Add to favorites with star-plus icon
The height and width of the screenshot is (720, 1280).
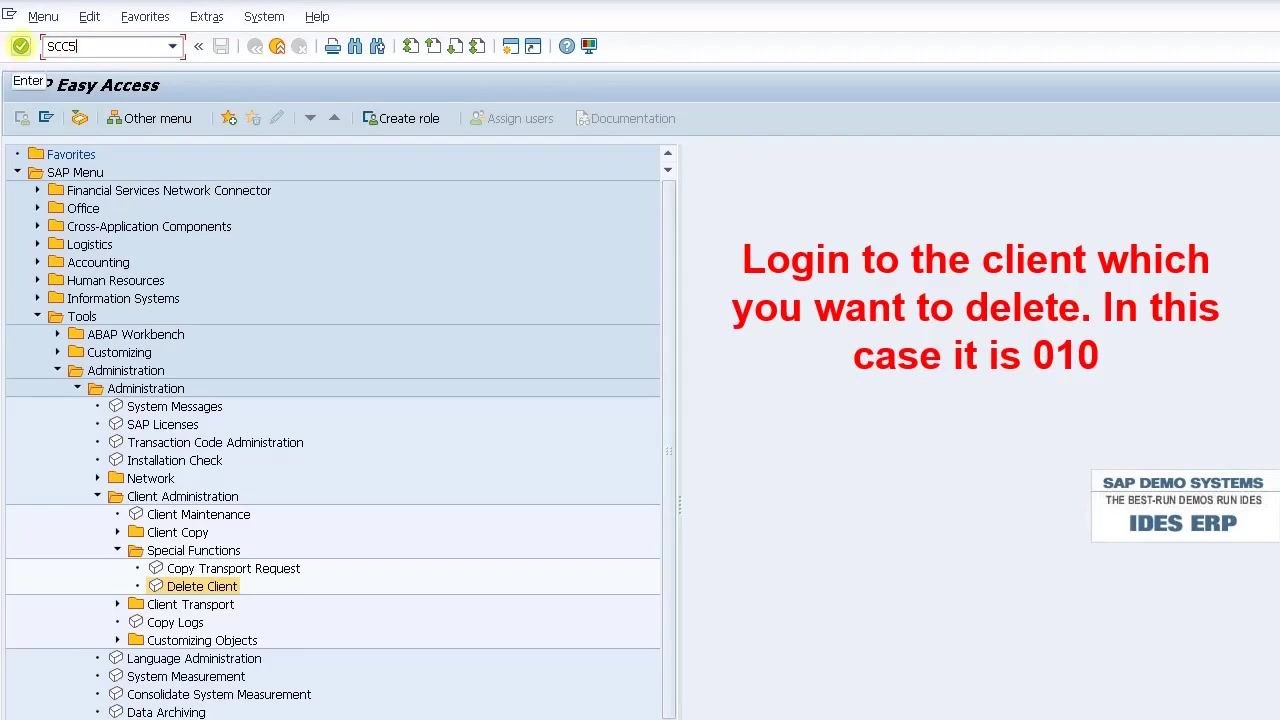[229, 118]
